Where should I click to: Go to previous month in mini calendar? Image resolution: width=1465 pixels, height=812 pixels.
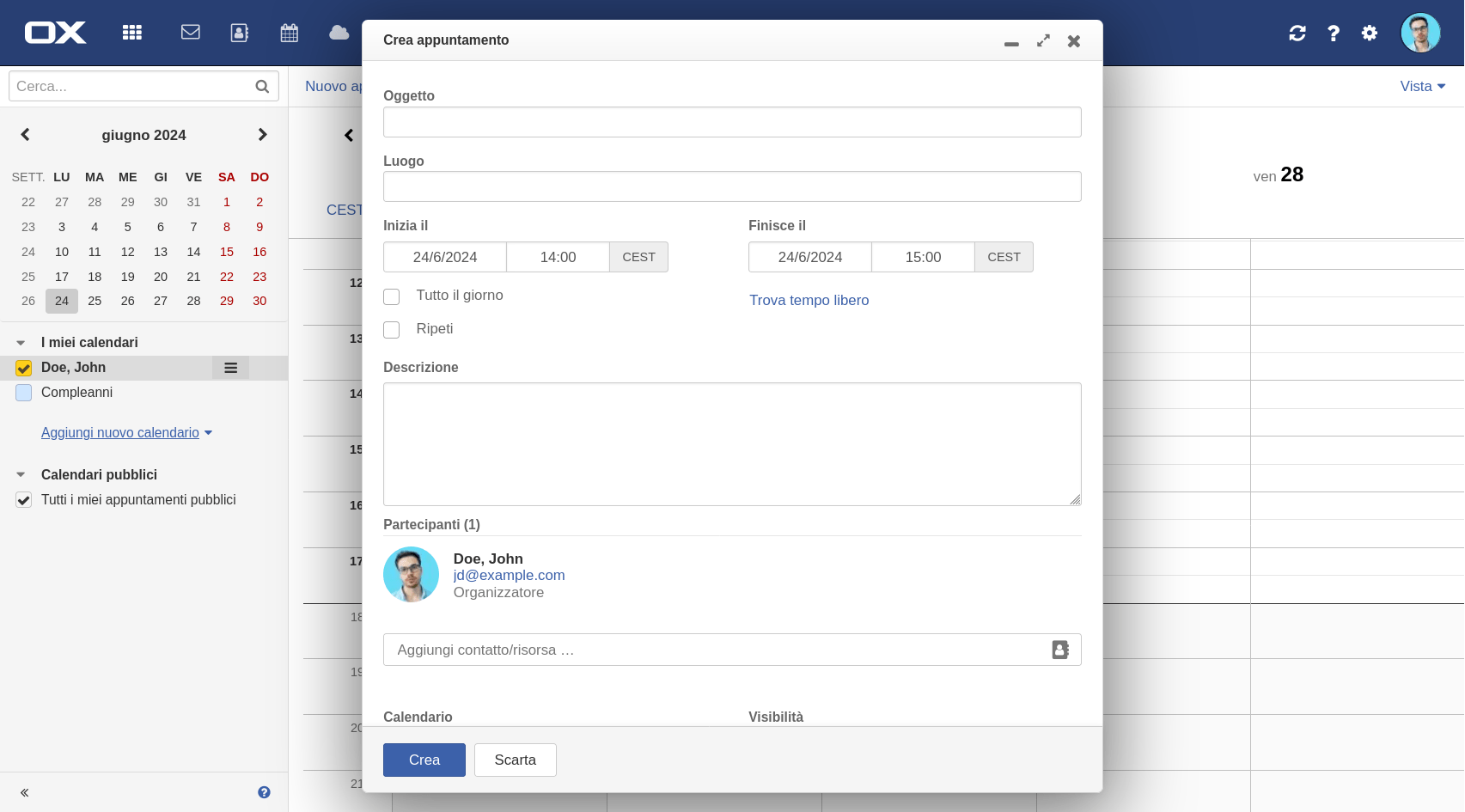coord(25,135)
